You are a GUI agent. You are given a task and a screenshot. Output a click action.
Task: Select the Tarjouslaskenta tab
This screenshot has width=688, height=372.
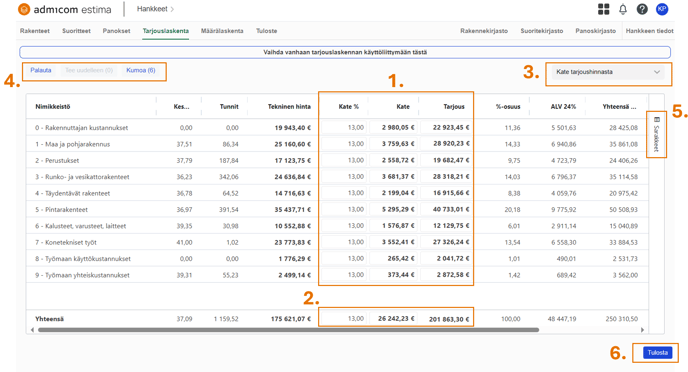pyautogui.click(x=165, y=31)
